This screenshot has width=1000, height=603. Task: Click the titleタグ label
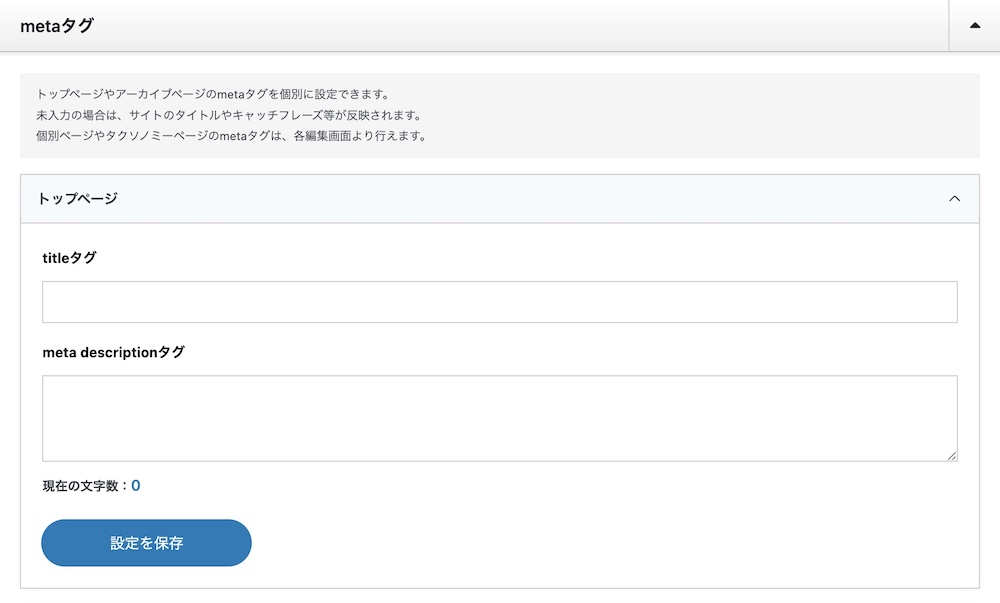[70, 258]
